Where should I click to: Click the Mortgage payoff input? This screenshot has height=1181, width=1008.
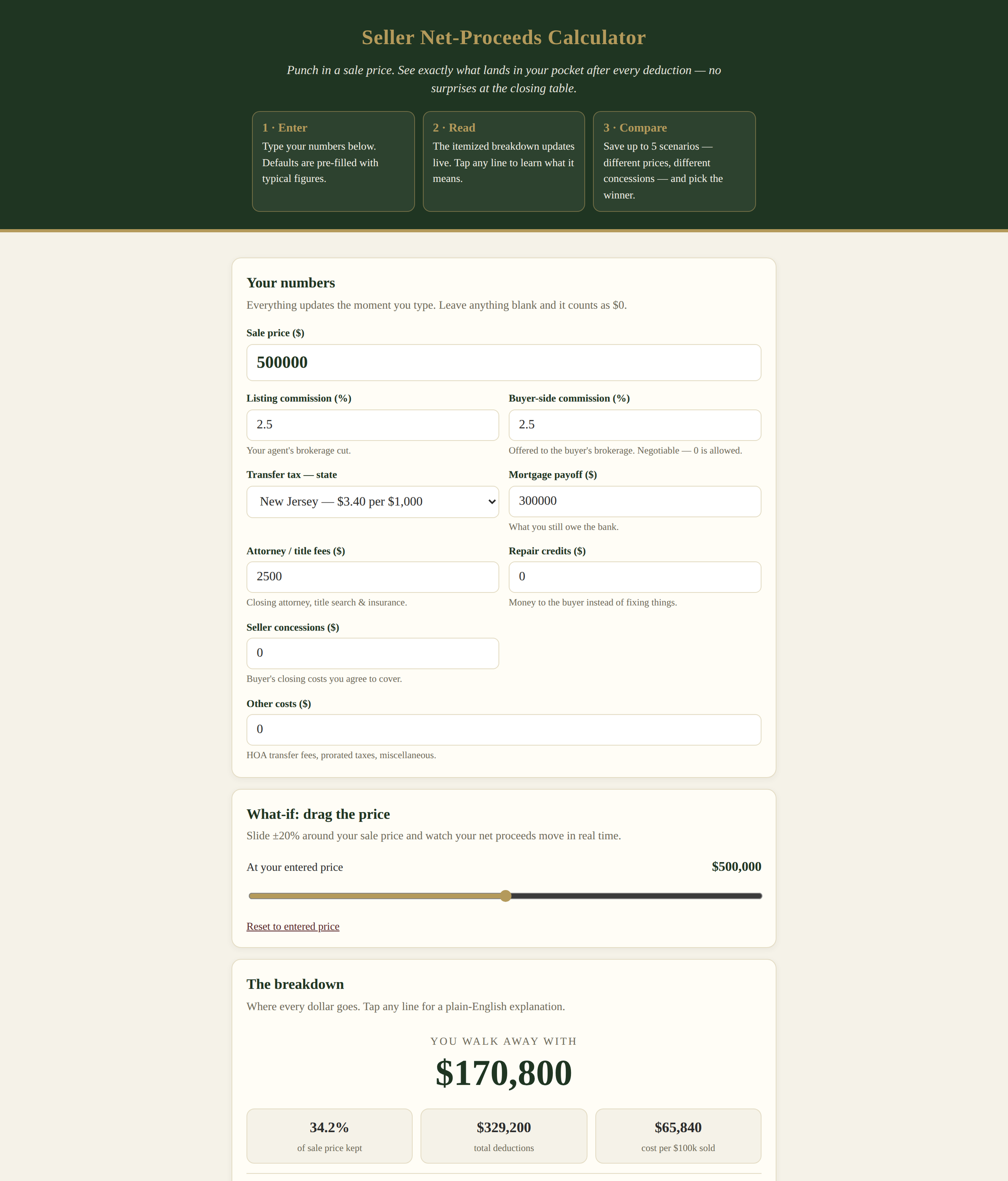point(635,501)
